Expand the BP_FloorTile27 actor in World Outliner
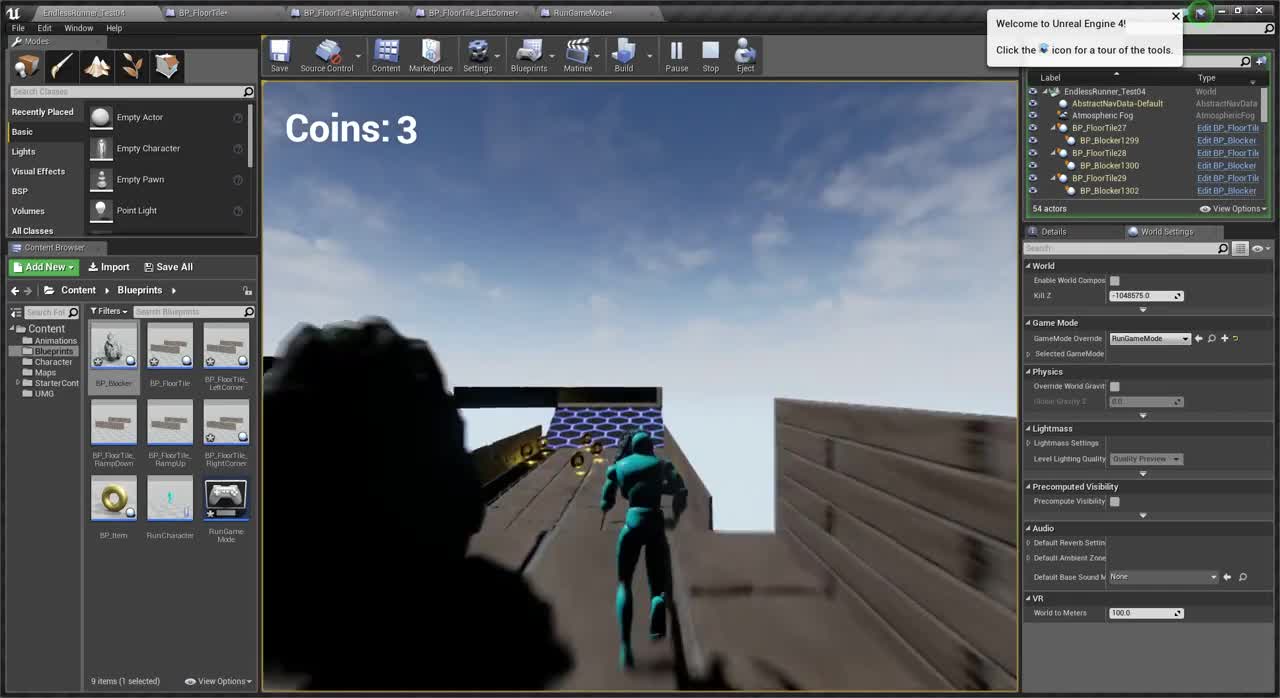Viewport: 1280px width, 698px height. click(x=1053, y=128)
